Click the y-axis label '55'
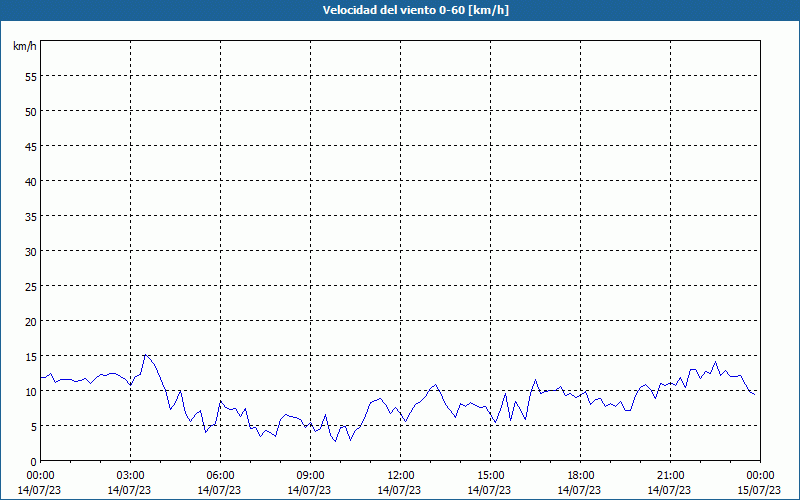Screen dimensions: 800x500 tap(31, 77)
